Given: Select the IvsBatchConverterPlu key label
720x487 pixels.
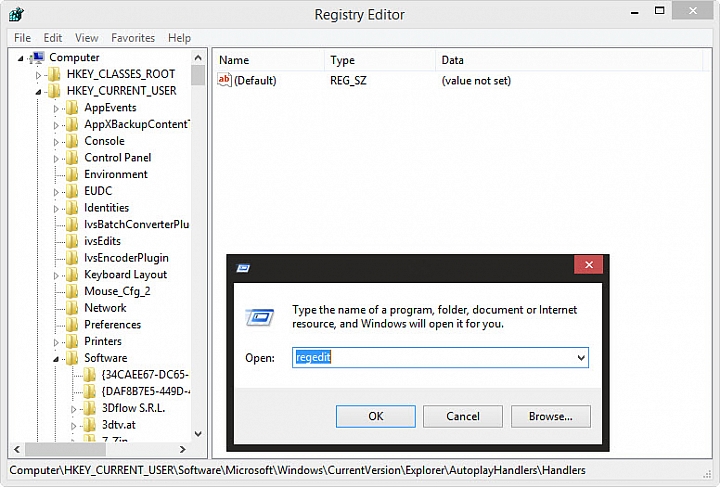Looking at the screenshot, I should pos(136,224).
